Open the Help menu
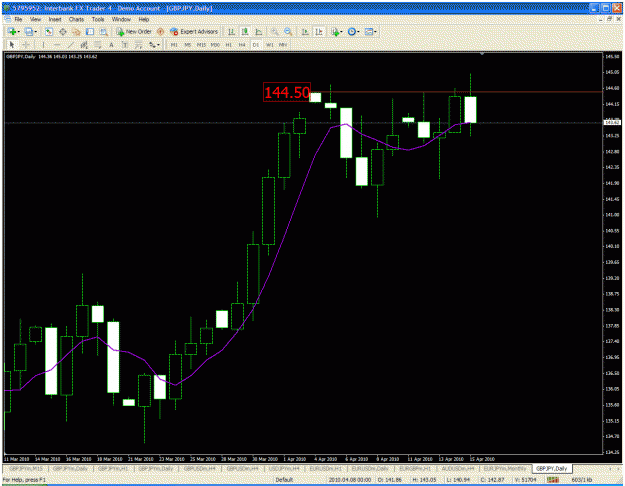The height and width of the screenshot is (486, 625). point(144,19)
